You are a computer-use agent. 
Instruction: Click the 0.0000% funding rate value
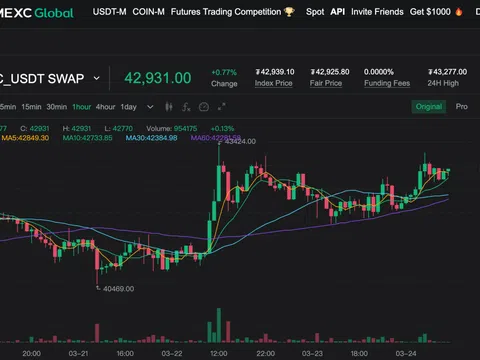click(x=379, y=72)
